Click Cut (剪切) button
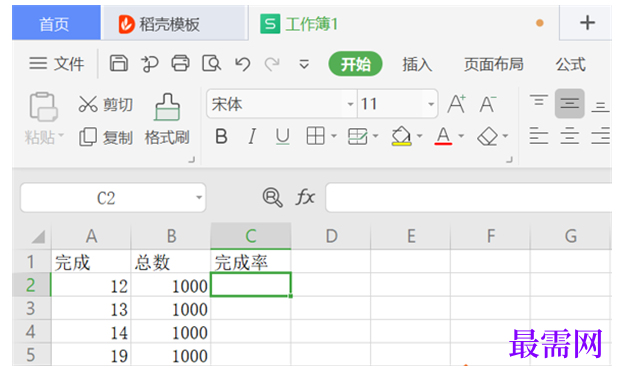 105,105
